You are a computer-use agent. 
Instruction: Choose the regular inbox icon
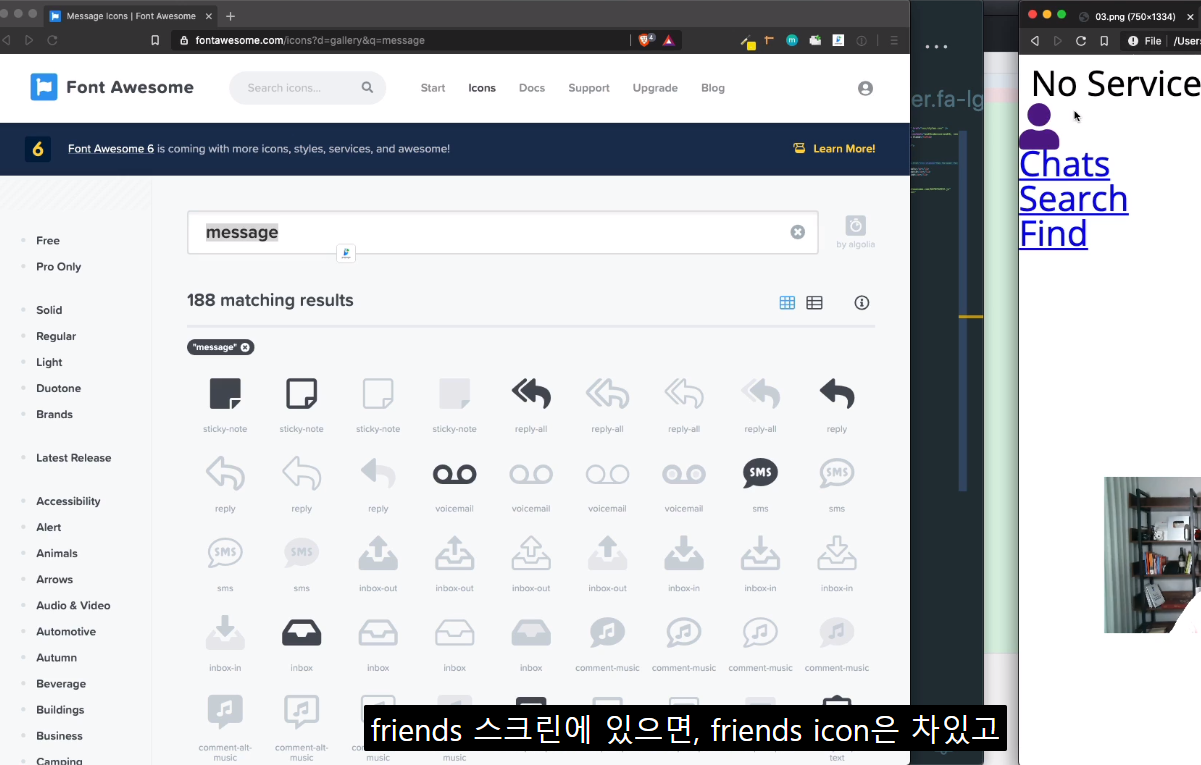(378, 633)
